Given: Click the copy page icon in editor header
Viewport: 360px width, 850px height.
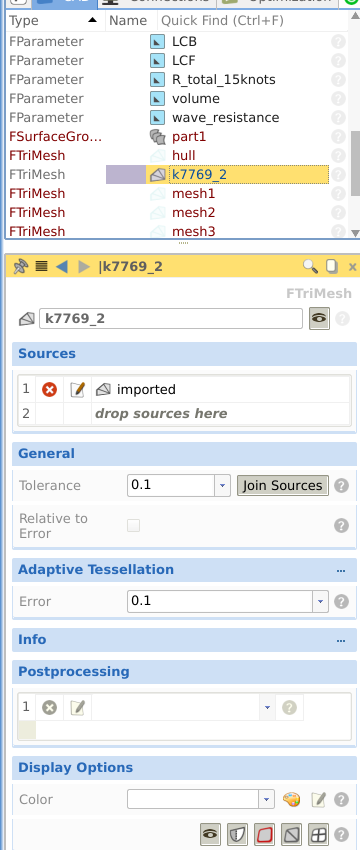Looking at the screenshot, I should 331,266.
